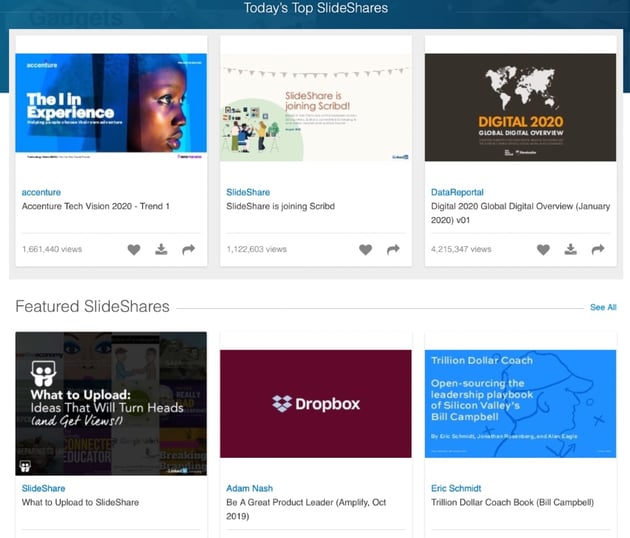This screenshot has width=630, height=538.
Task: Like the Accenture Tech Vision 2020 slideshow
Action: click(134, 249)
